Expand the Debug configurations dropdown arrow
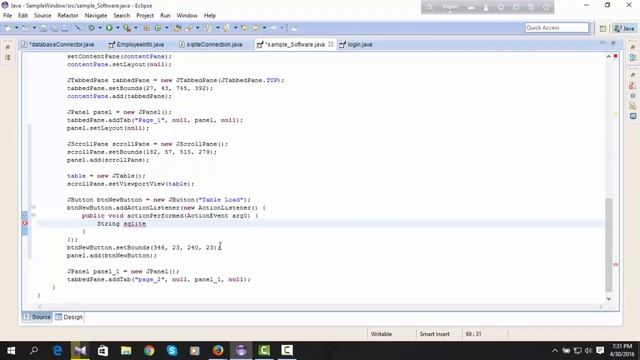This screenshot has height=360, width=640. coord(100,28)
